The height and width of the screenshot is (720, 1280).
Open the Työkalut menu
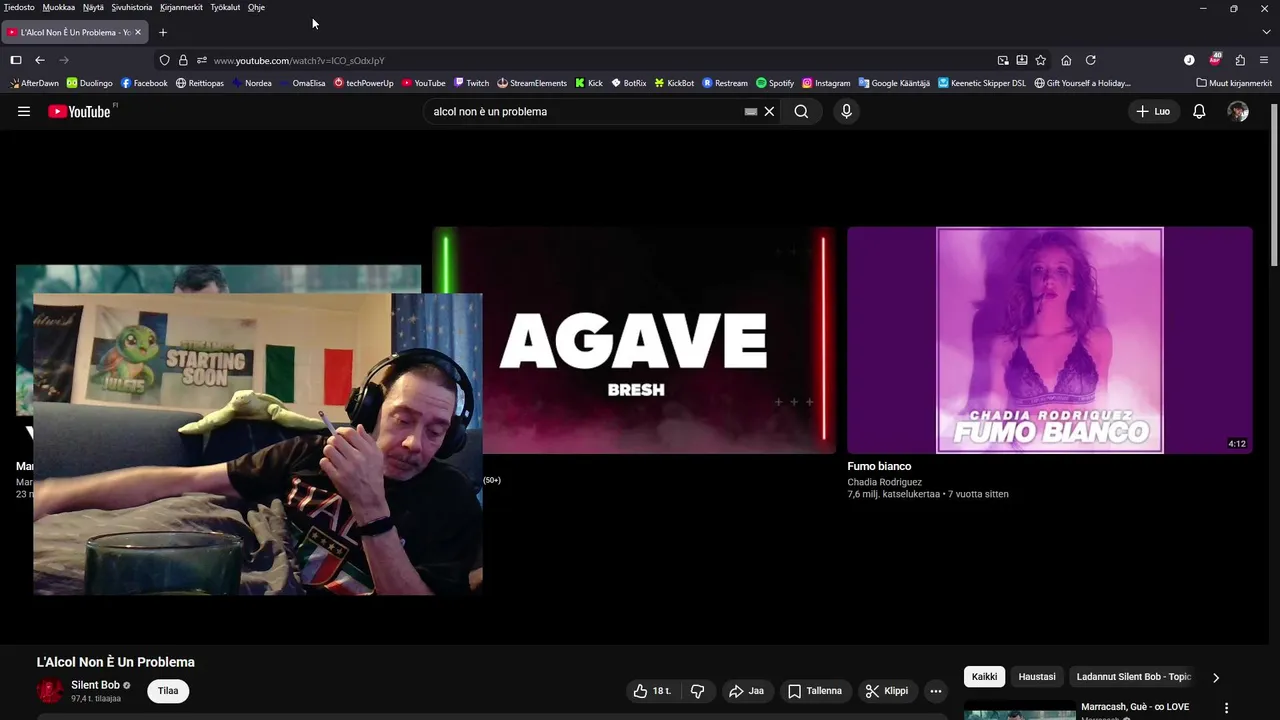click(225, 7)
